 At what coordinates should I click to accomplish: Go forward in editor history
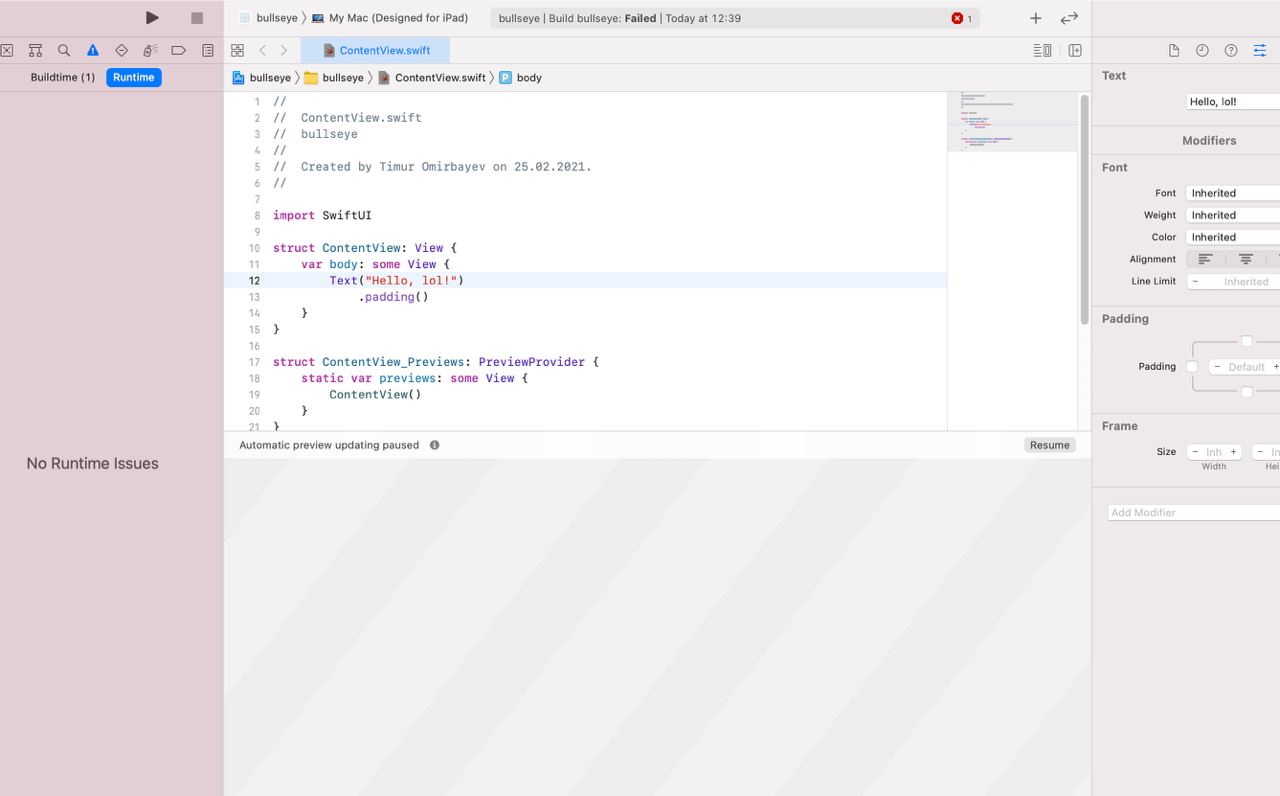click(x=284, y=50)
